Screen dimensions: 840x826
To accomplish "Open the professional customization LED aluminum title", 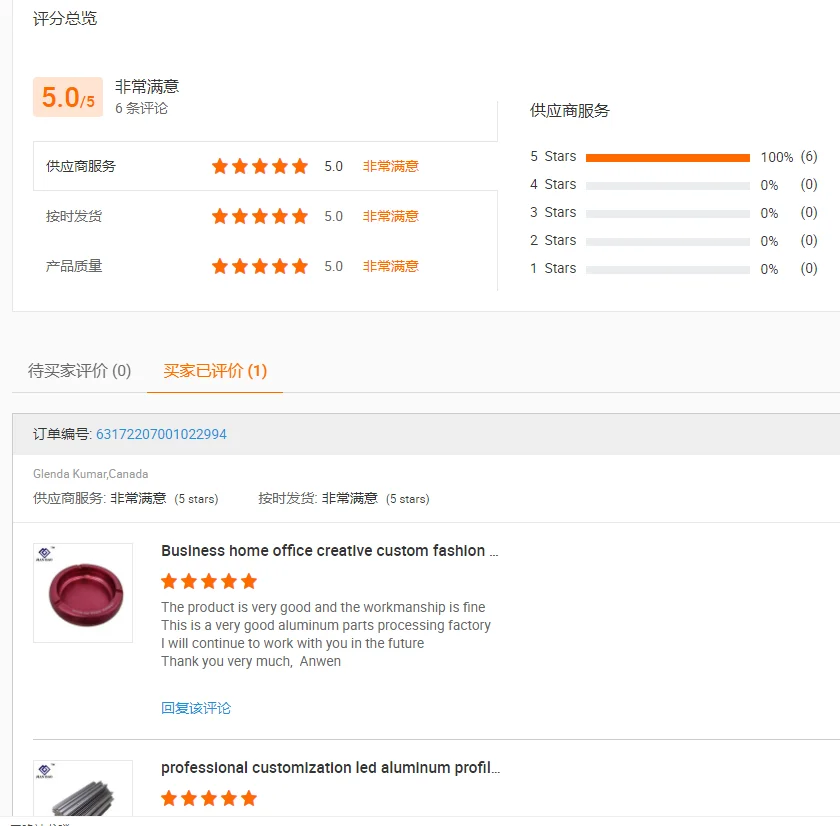I will pyautogui.click(x=330, y=768).
